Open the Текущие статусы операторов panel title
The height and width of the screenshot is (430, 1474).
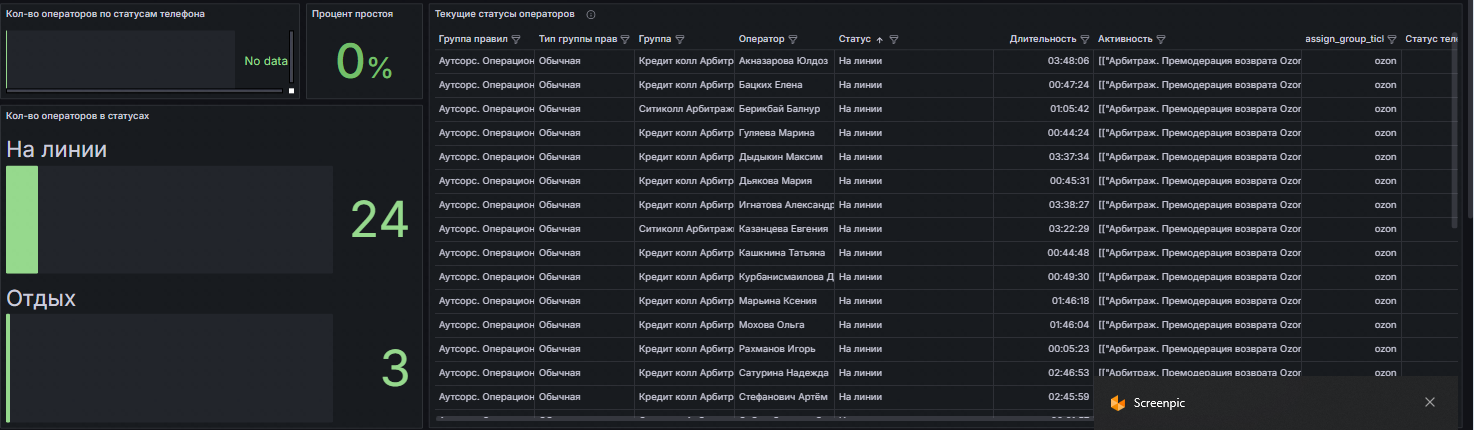(505, 15)
